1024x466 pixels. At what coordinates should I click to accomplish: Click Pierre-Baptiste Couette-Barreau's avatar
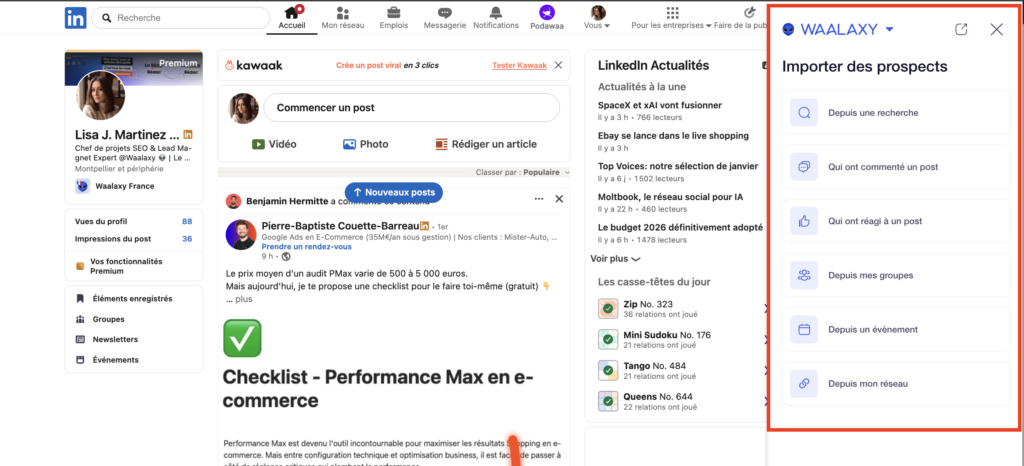(x=241, y=235)
